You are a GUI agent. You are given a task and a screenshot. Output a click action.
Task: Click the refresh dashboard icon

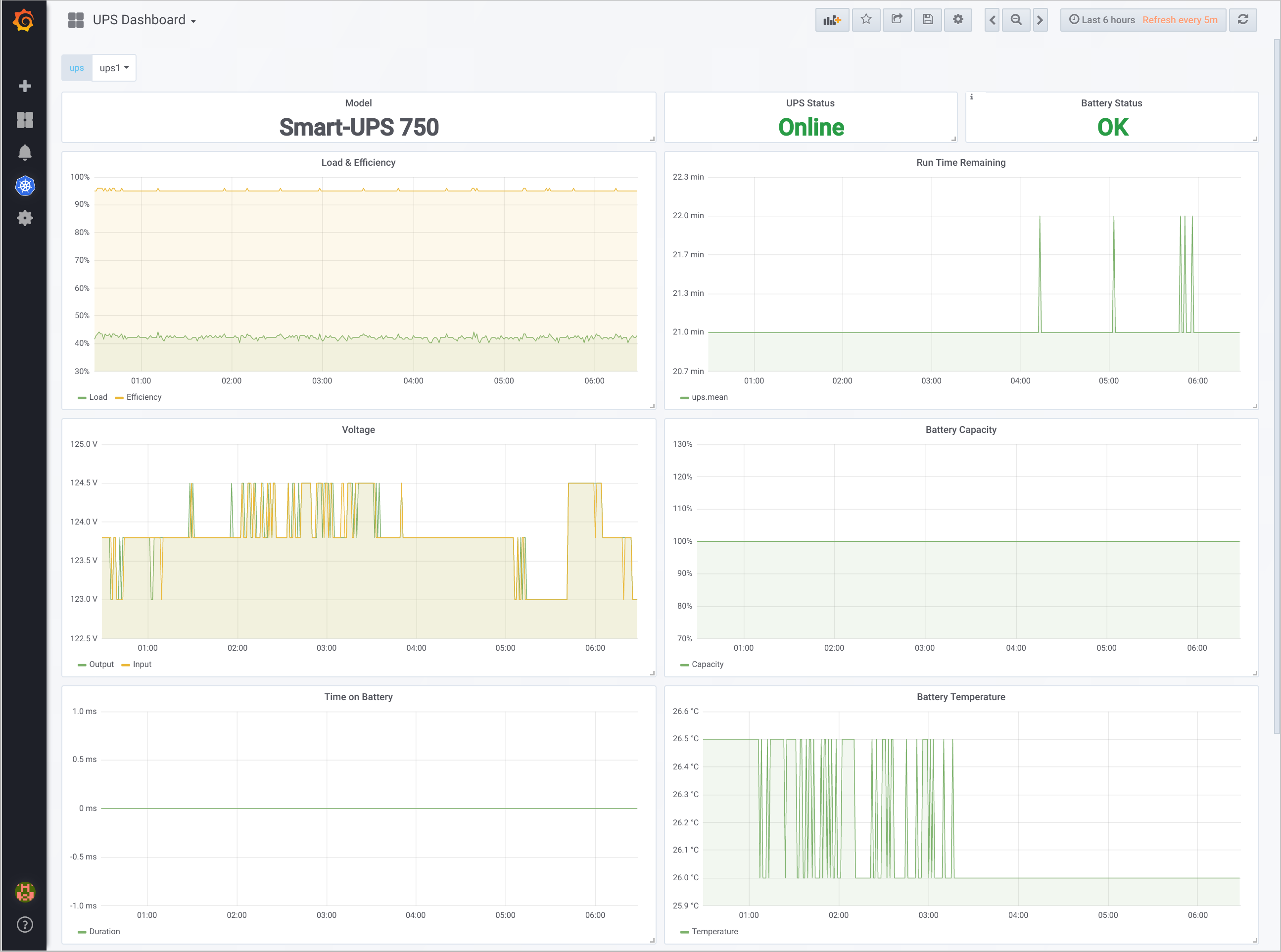click(1242, 20)
